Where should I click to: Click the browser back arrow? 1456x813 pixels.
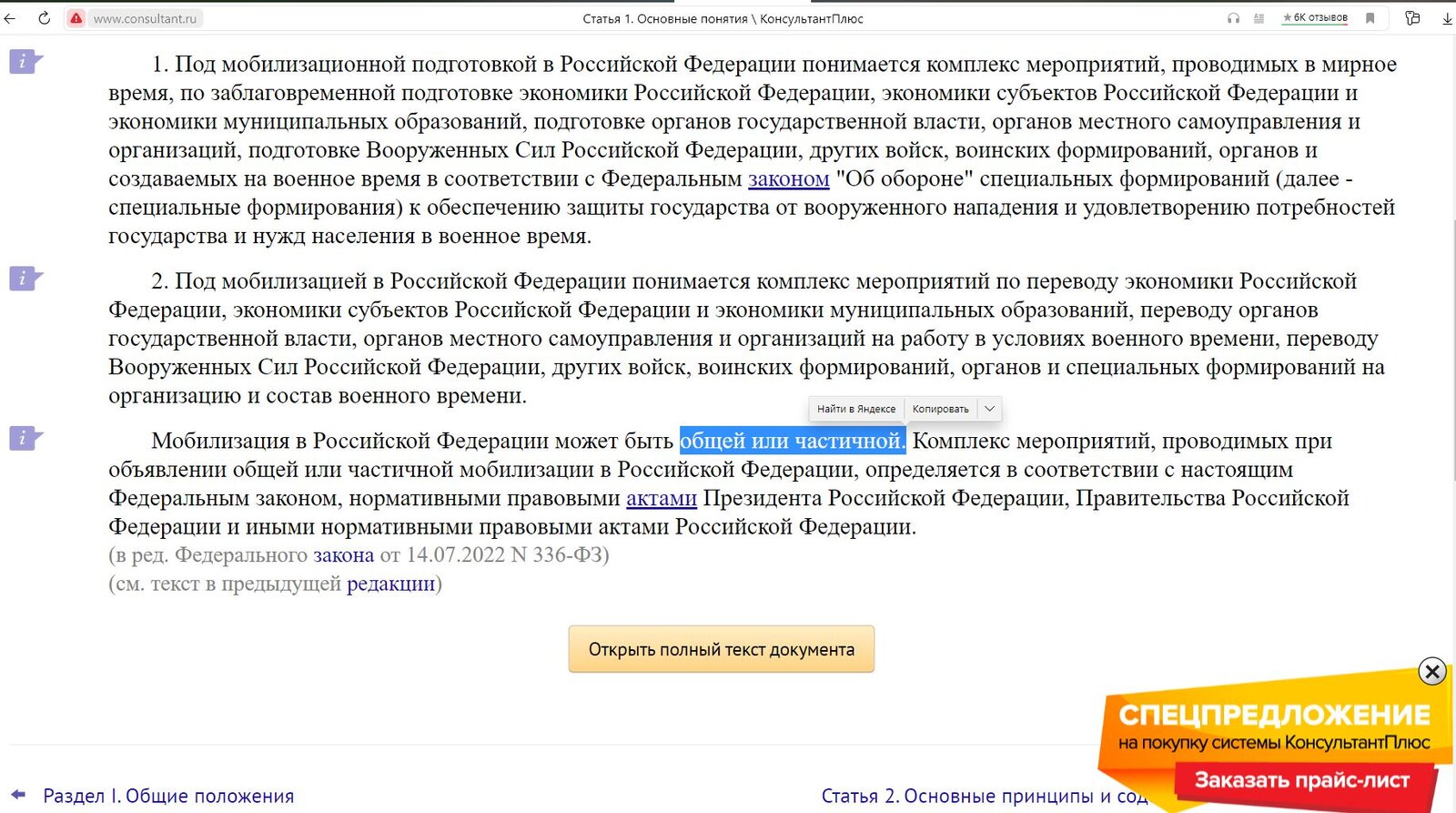click(x=10, y=18)
